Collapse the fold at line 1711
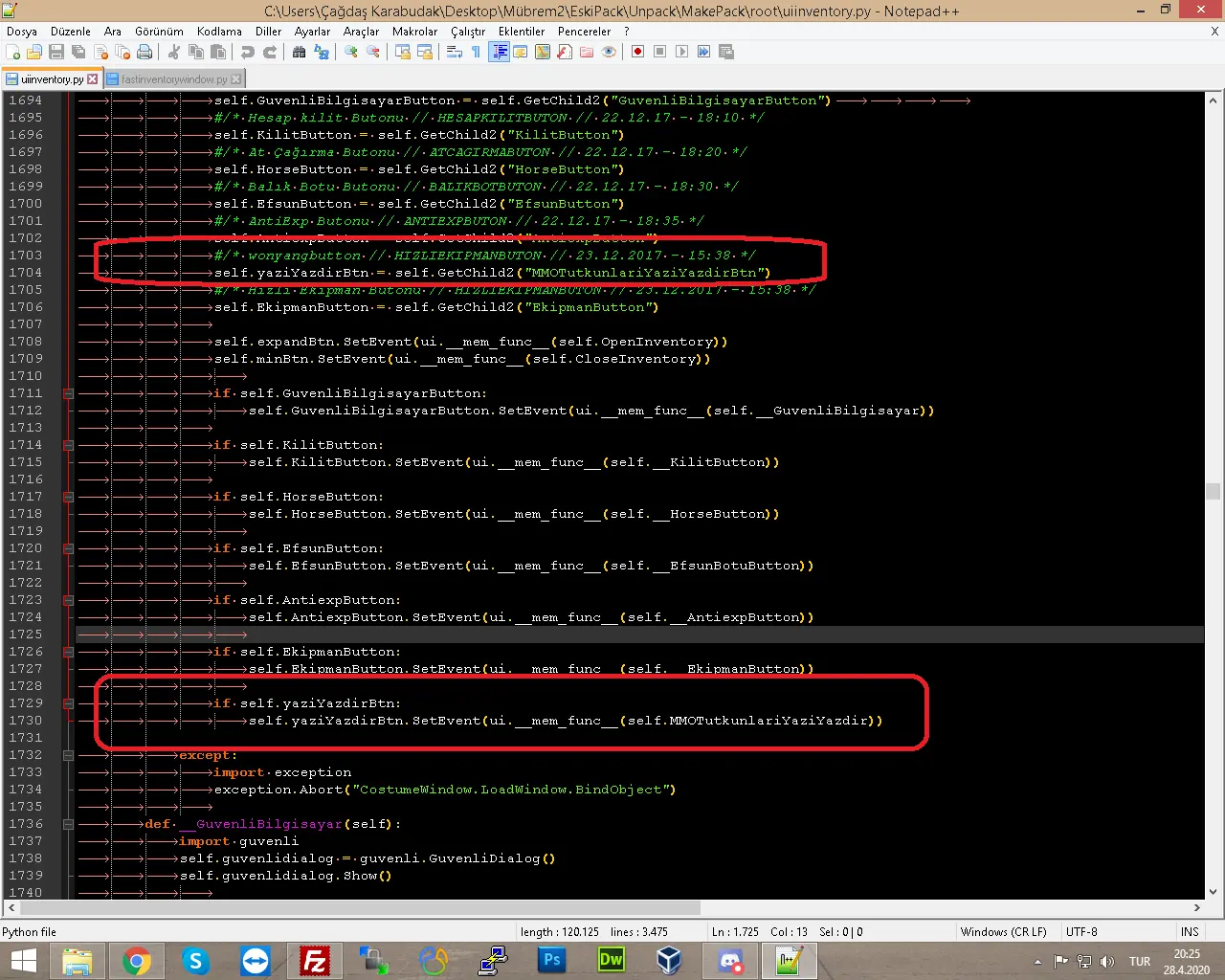The height and width of the screenshot is (980, 1225). point(69,393)
